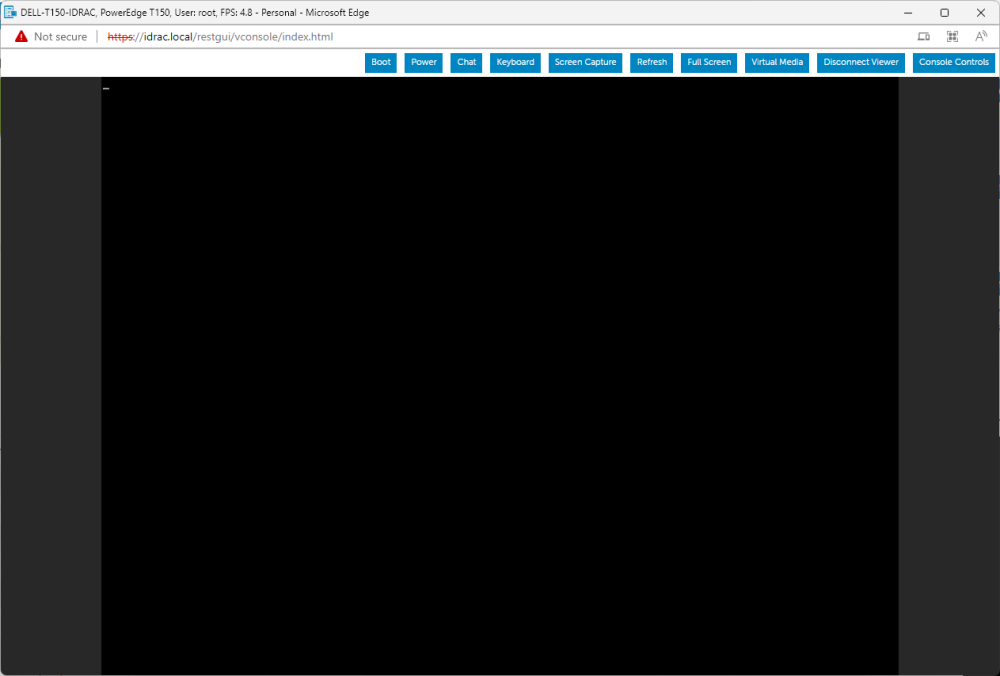
Task: Click the Not secure warning icon
Action: click(22, 36)
